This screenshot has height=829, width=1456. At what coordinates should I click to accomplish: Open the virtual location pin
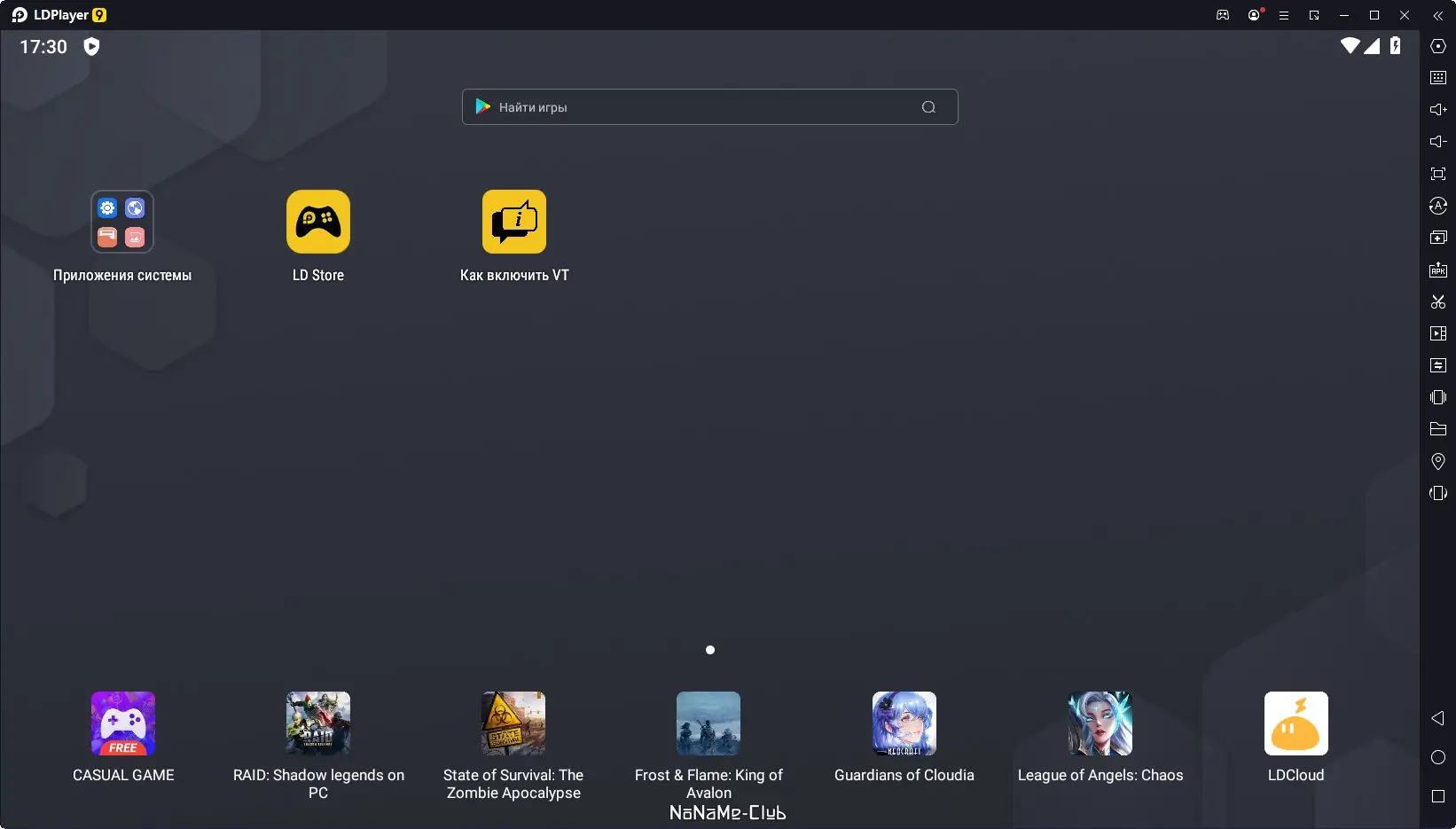tap(1438, 461)
